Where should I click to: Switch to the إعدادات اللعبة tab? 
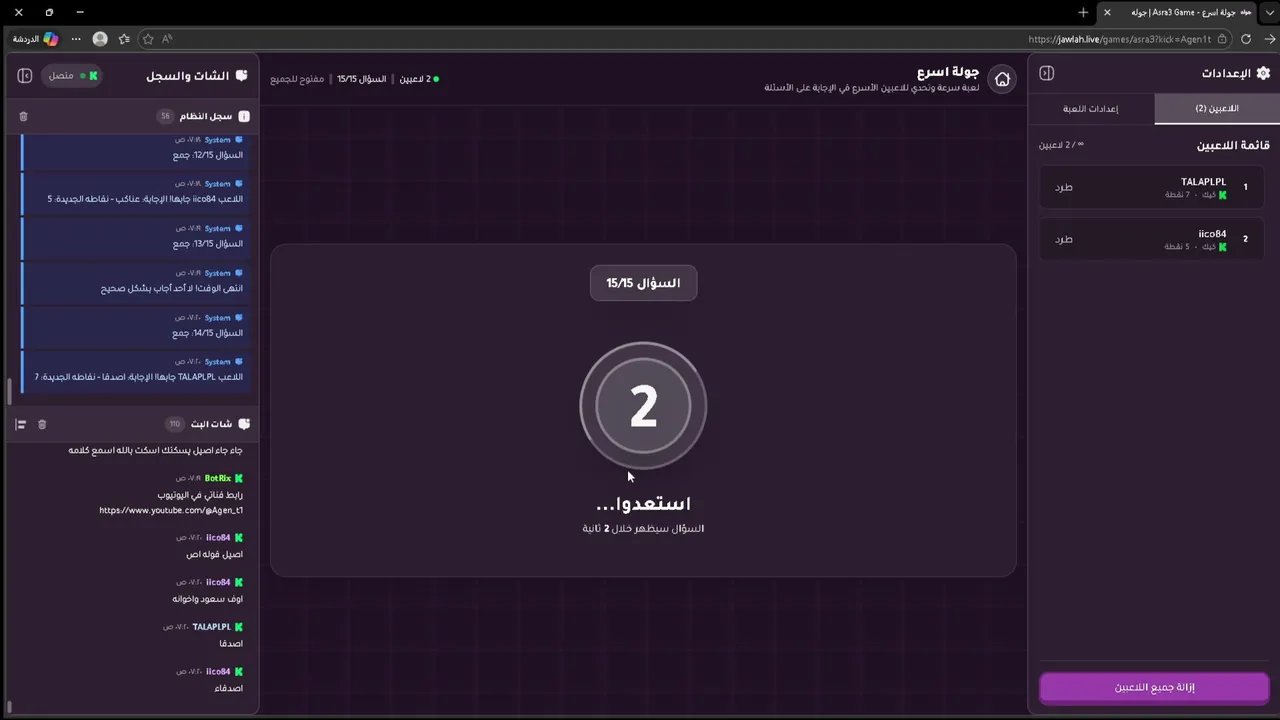point(1091,108)
